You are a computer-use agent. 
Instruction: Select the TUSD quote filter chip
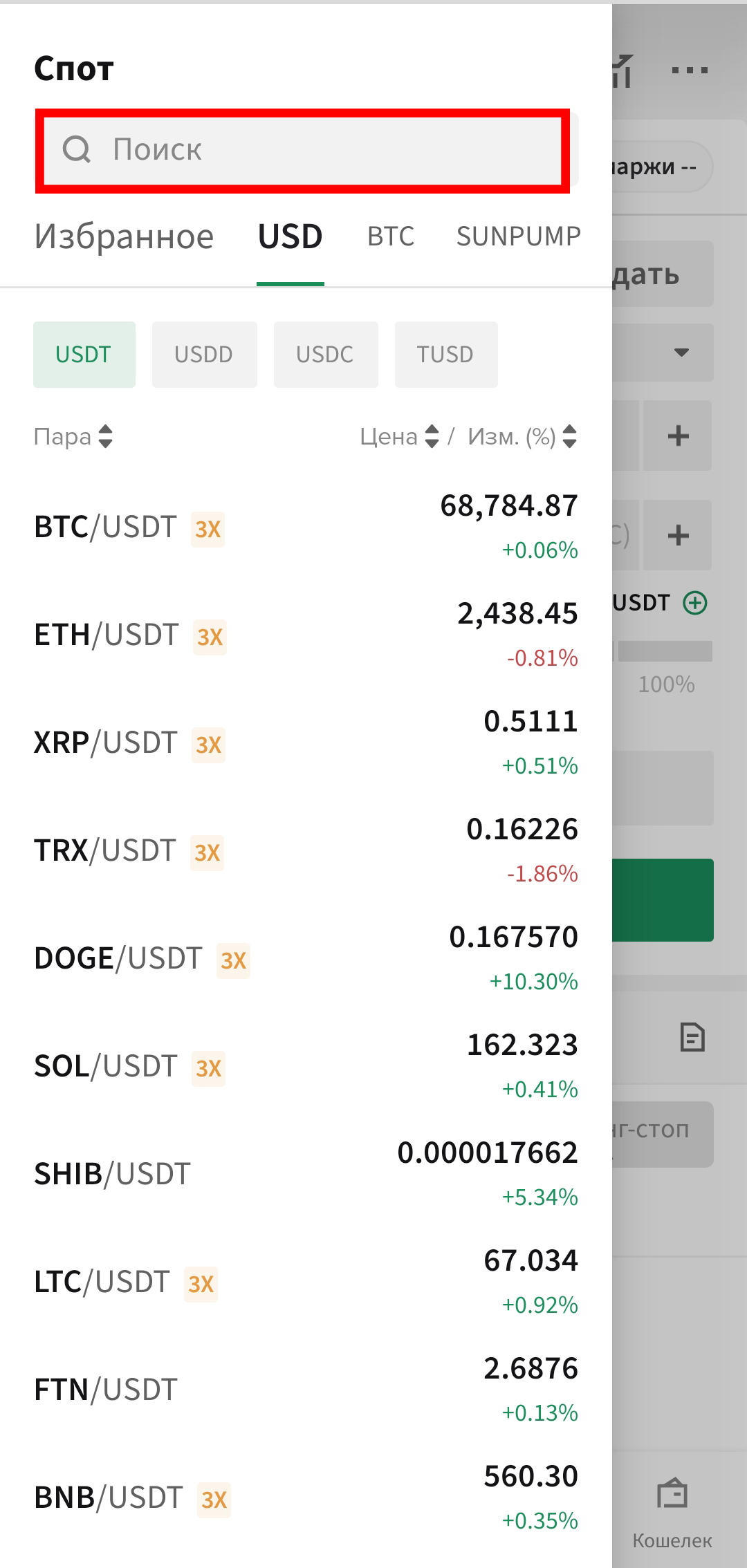[x=446, y=355]
